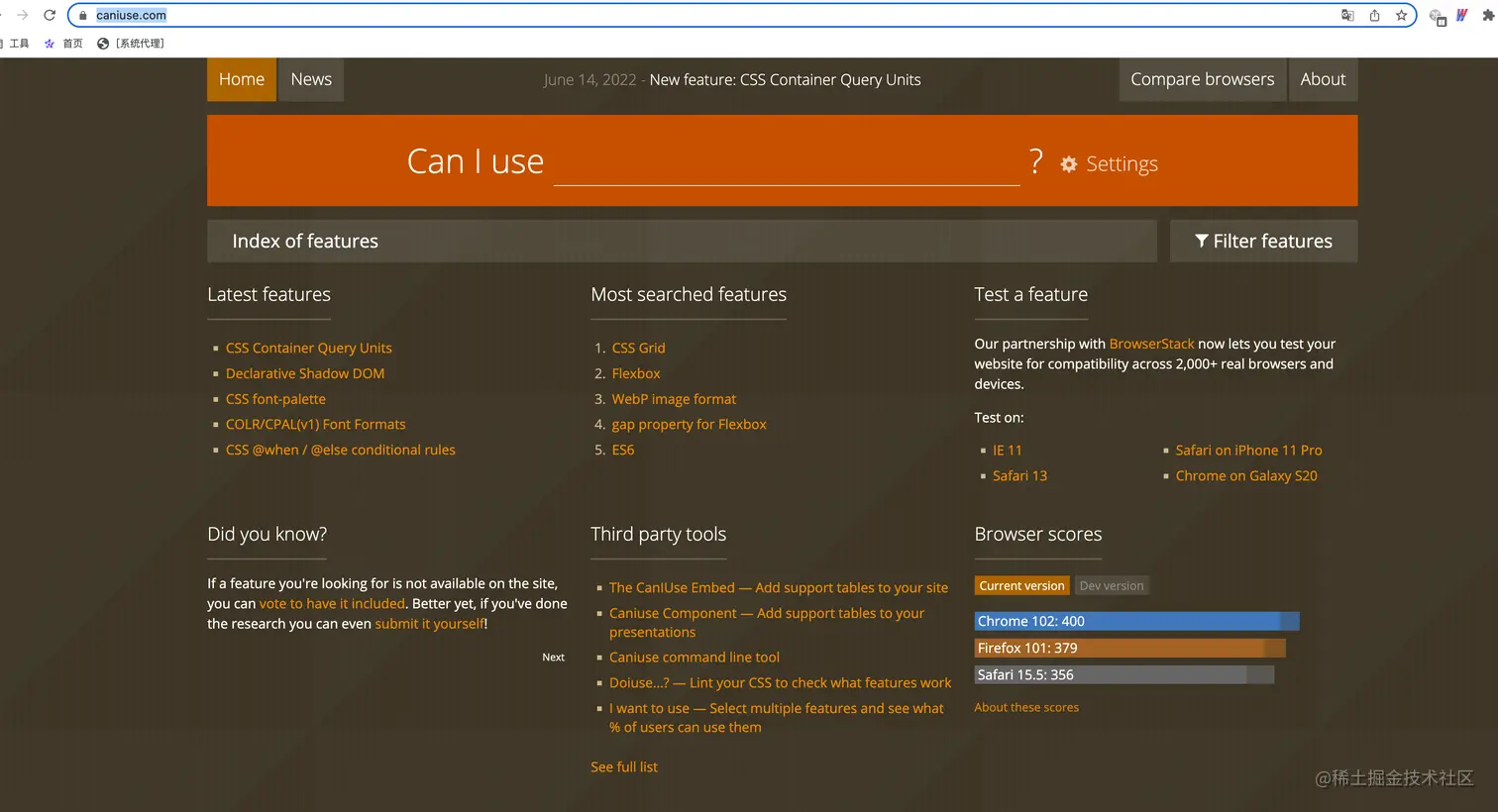Switch to Dev version scores

(x=1112, y=585)
